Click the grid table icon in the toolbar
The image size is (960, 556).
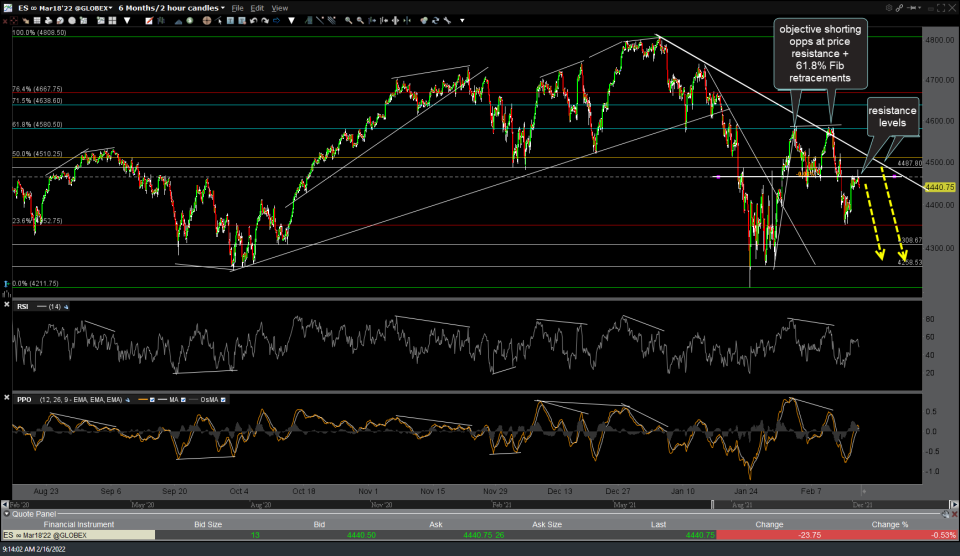(37, 20)
